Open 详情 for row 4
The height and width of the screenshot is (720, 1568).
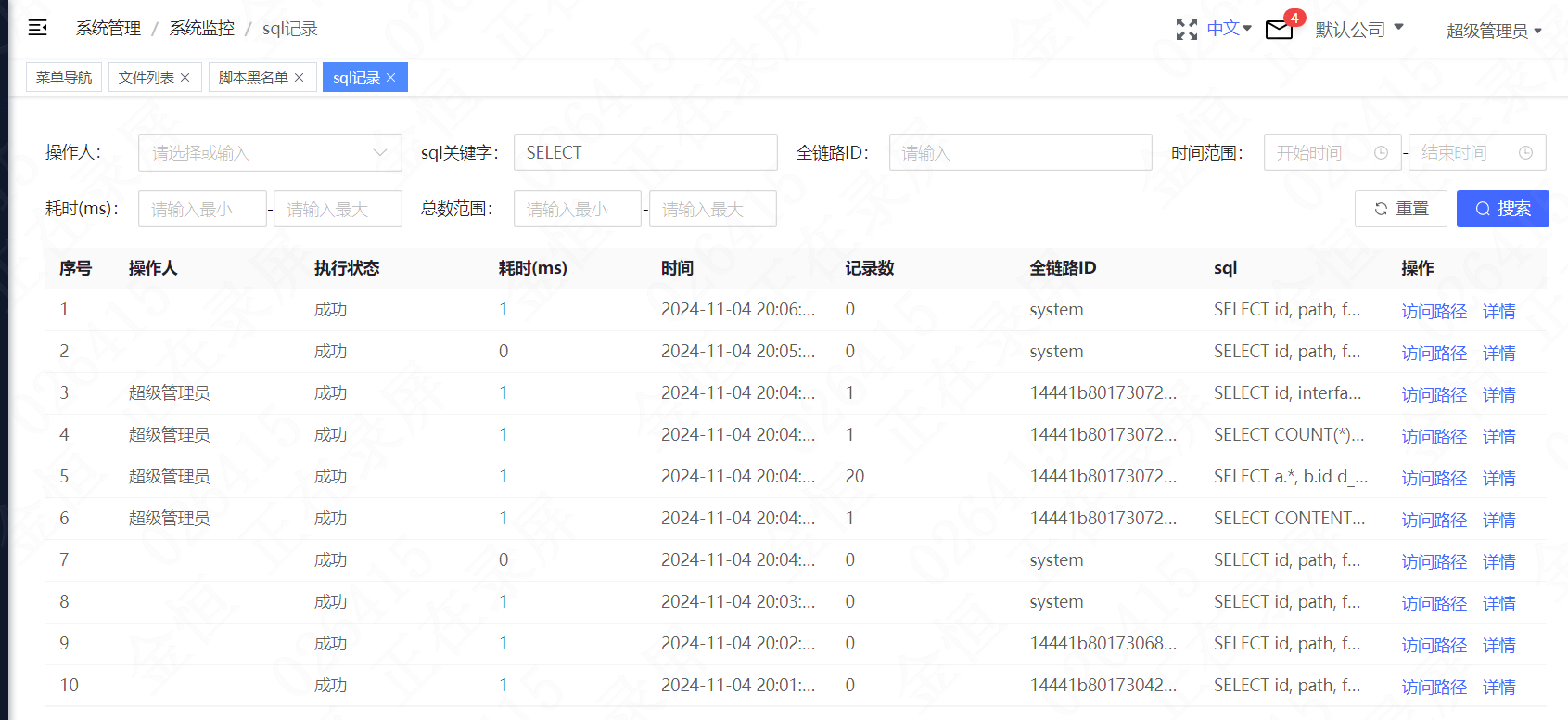click(1498, 437)
